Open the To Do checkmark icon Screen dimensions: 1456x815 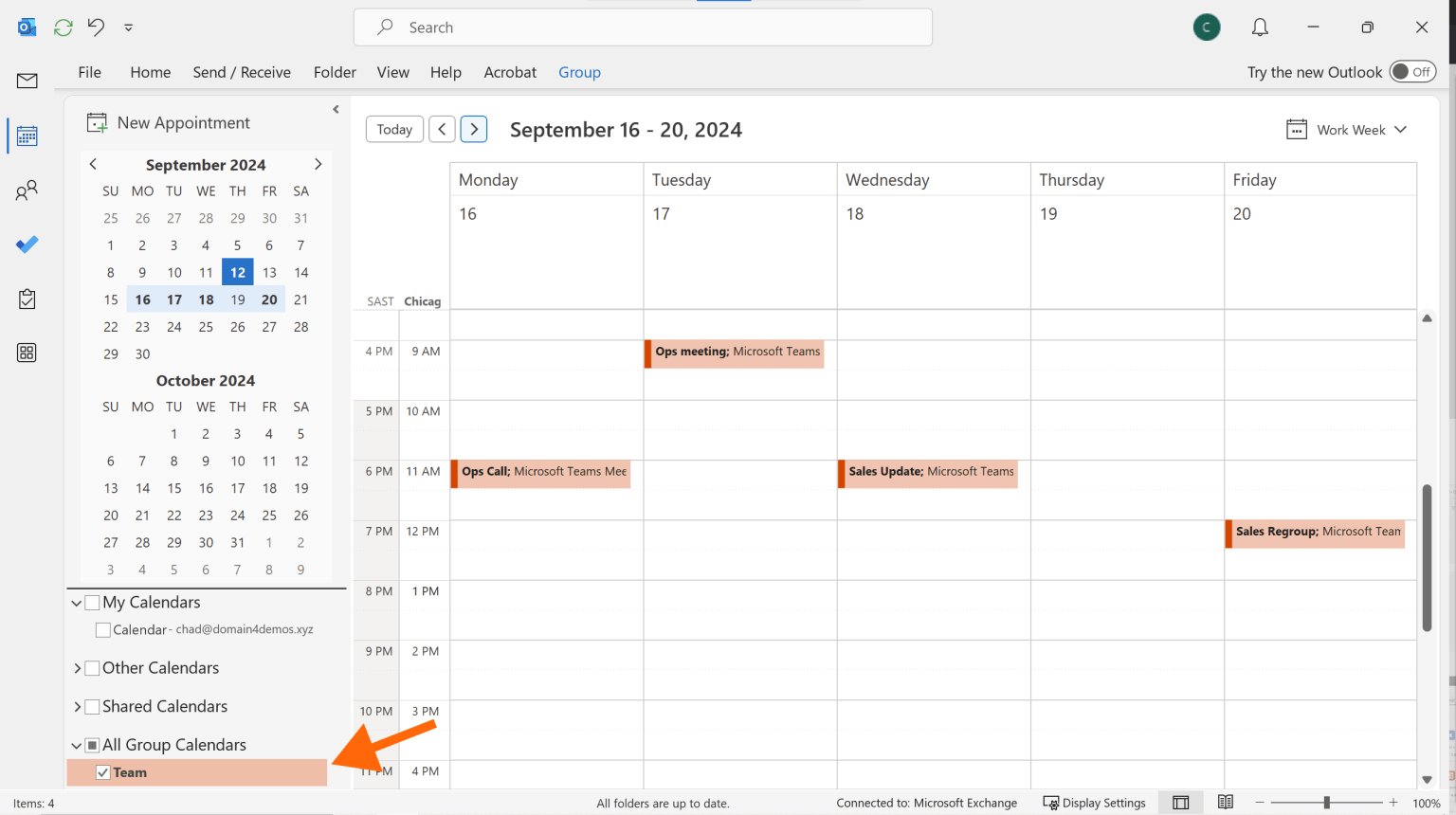point(27,244)
